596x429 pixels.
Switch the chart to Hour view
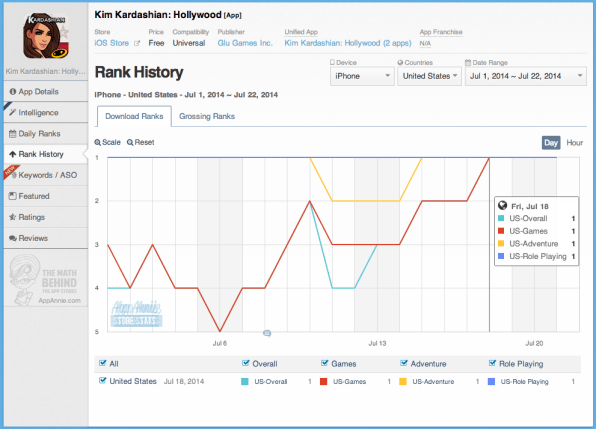(574, 143)
